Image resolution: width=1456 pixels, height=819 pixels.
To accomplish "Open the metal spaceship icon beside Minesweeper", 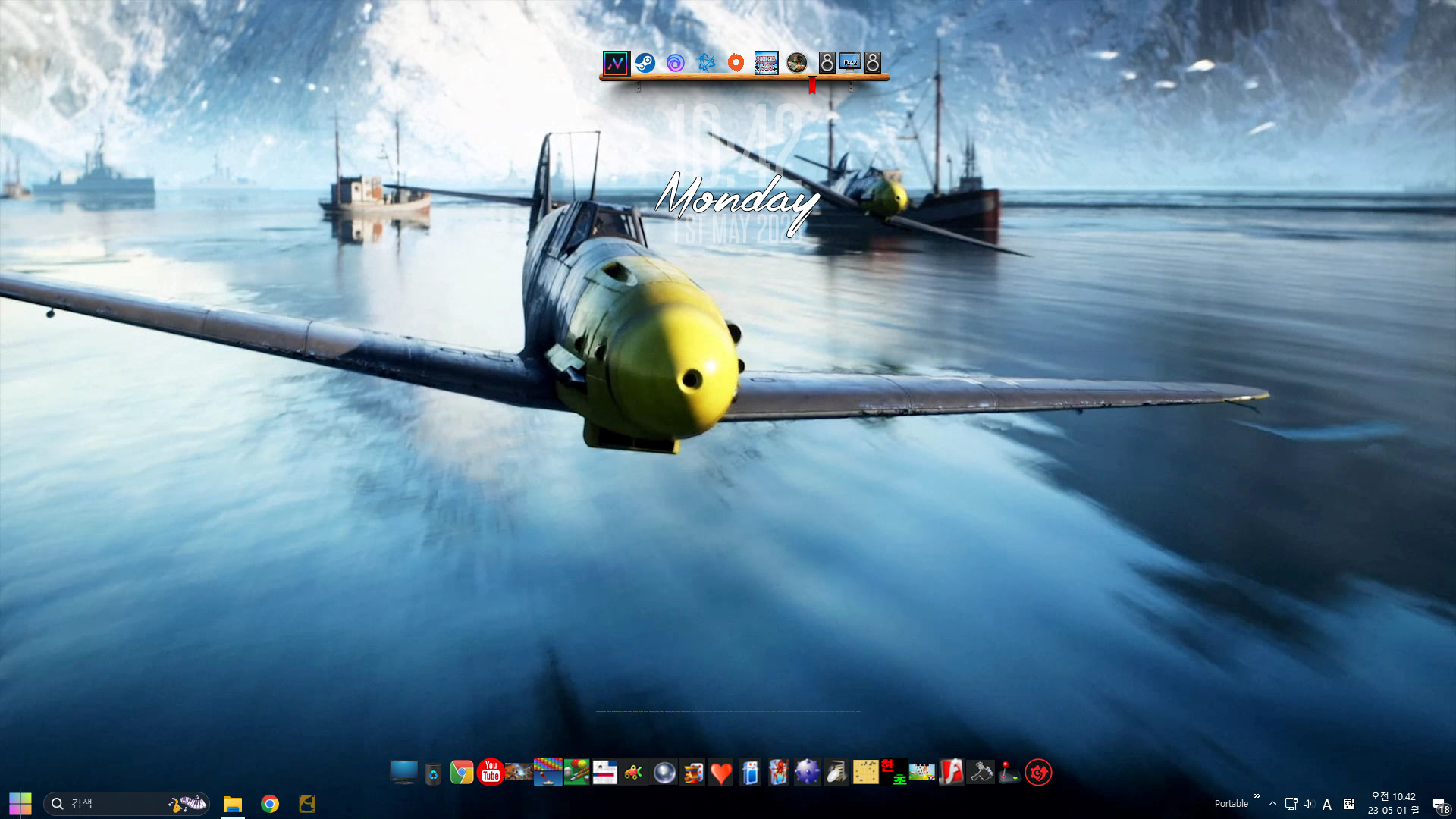I will pos(836,773).
